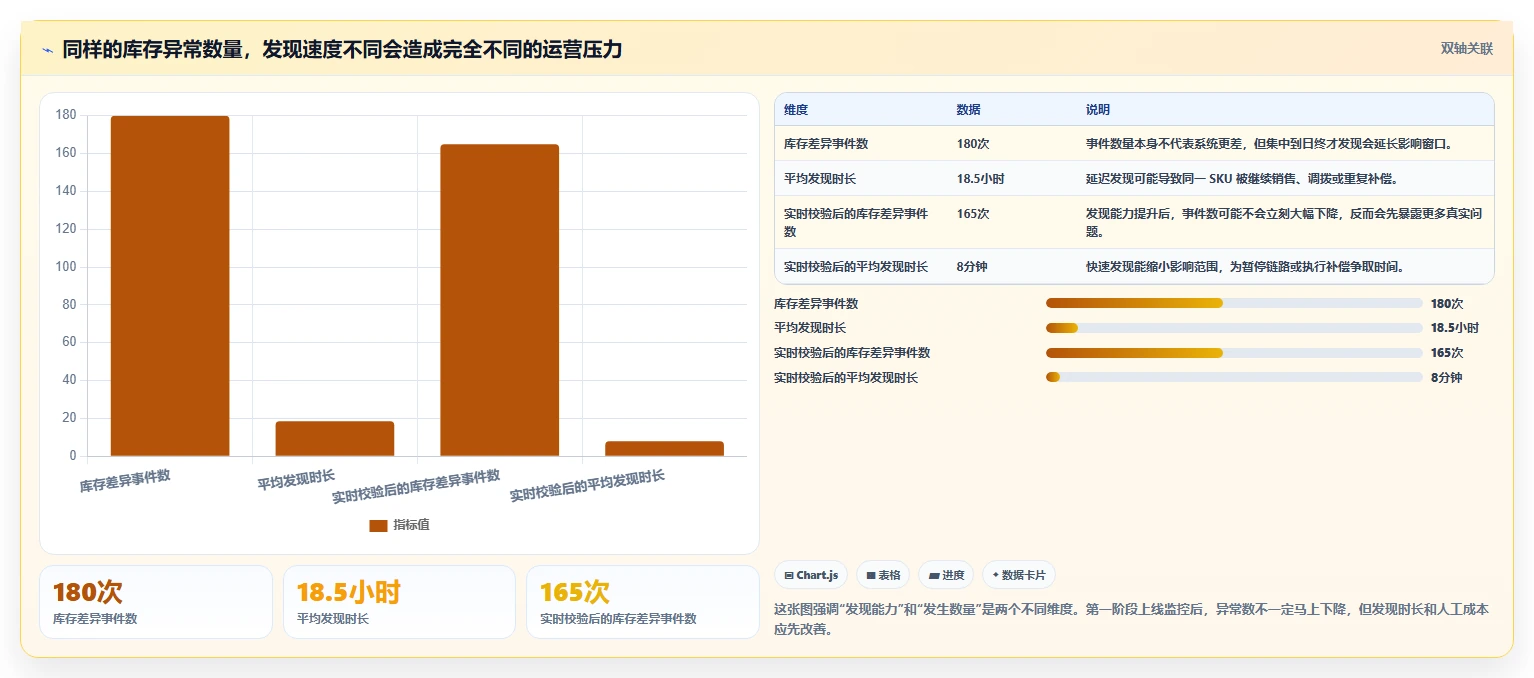
Task: Select the 进度 tag chip
Action: (946, 575)
